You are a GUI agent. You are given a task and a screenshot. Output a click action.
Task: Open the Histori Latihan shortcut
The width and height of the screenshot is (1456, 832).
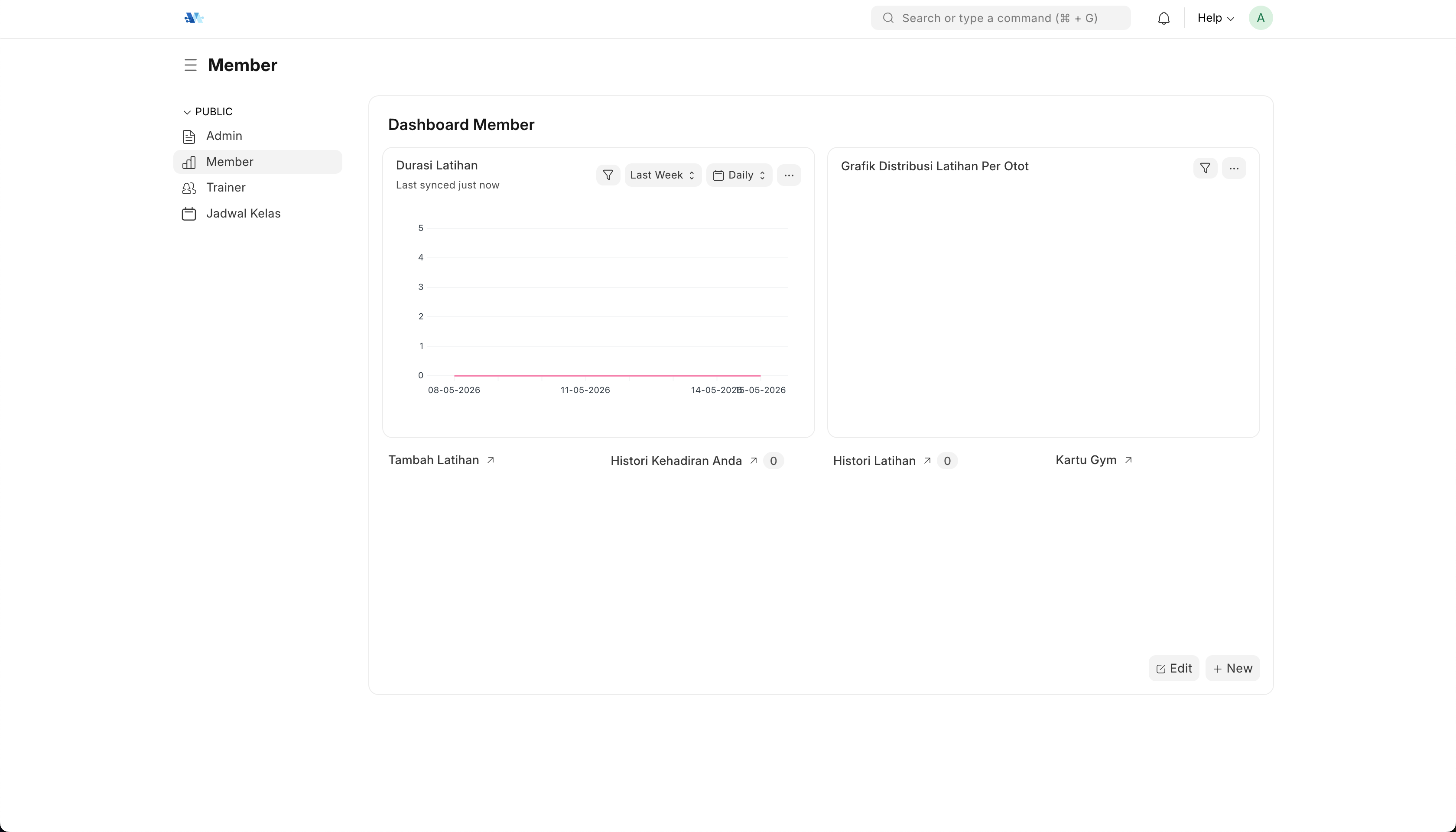874,461
